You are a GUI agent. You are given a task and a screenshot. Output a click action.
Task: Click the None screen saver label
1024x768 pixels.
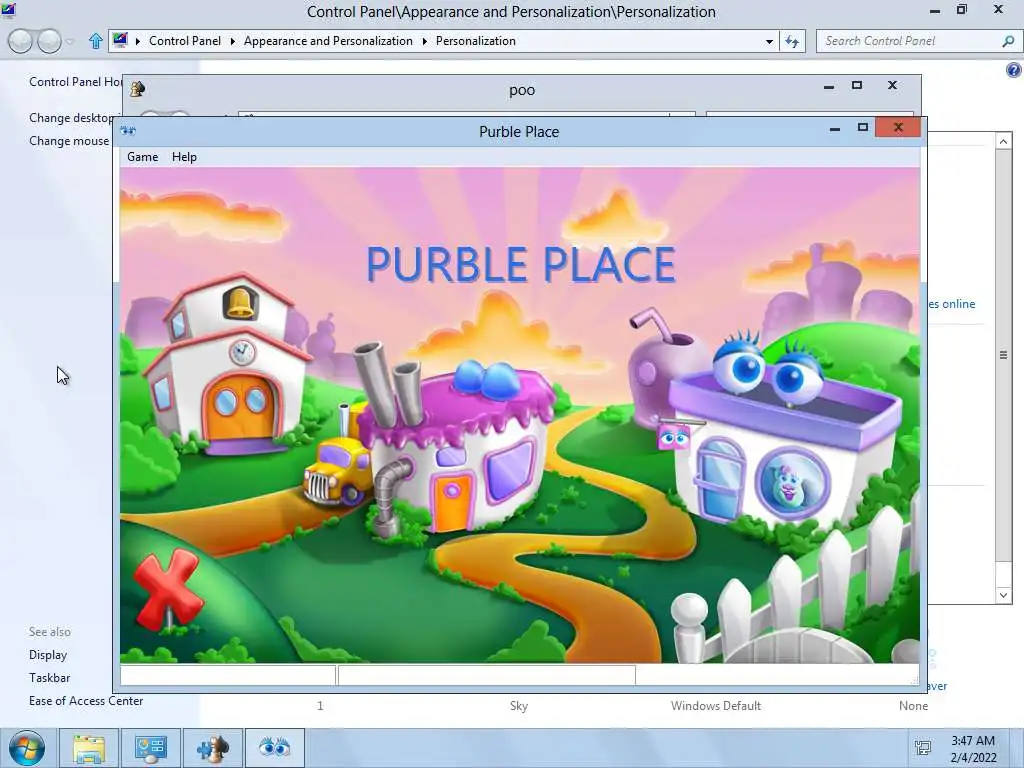tap(913, 706)
